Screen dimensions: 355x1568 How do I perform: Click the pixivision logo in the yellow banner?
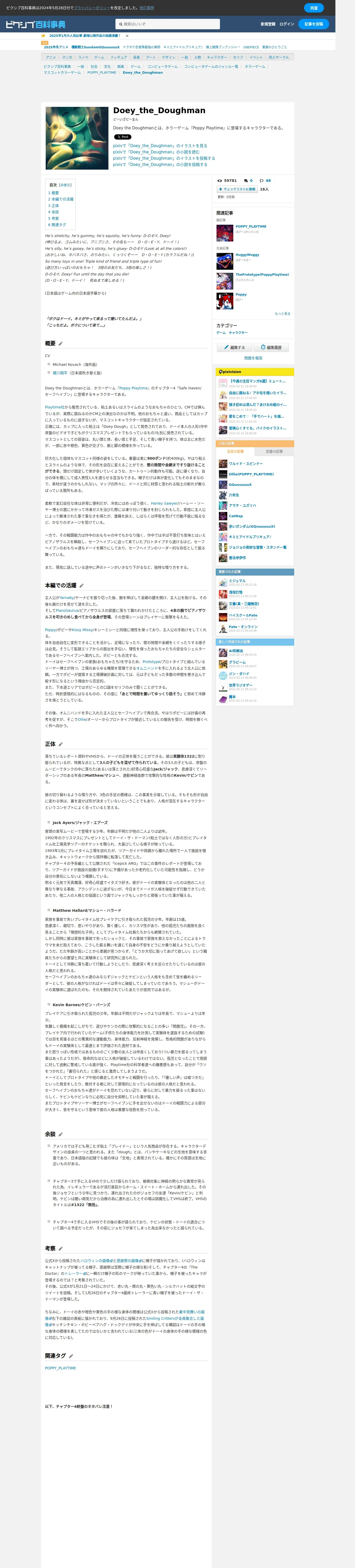tap(230, 372)
